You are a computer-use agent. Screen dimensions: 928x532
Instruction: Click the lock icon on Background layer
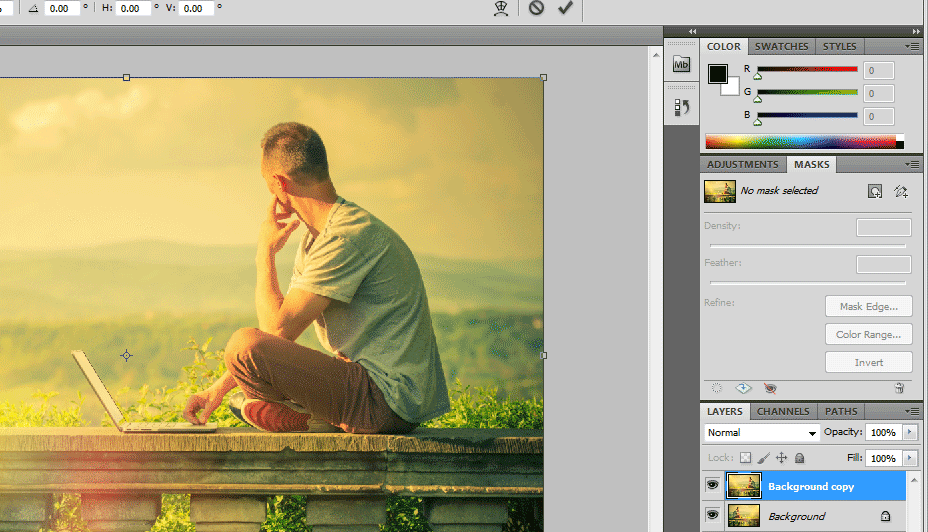coord(885,516)
